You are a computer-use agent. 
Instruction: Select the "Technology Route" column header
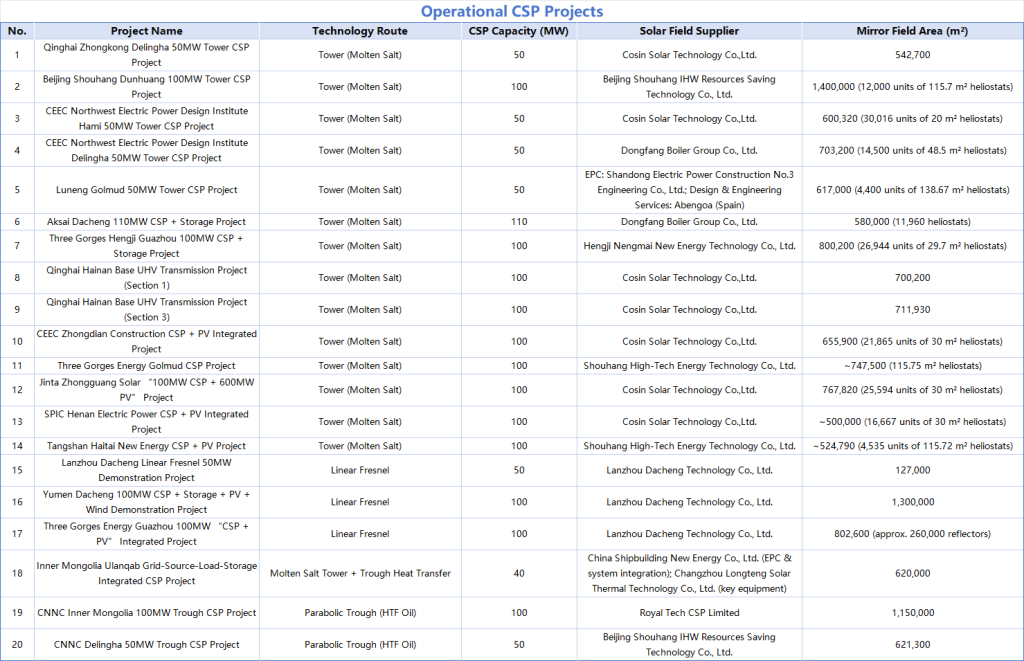[359, 31]
